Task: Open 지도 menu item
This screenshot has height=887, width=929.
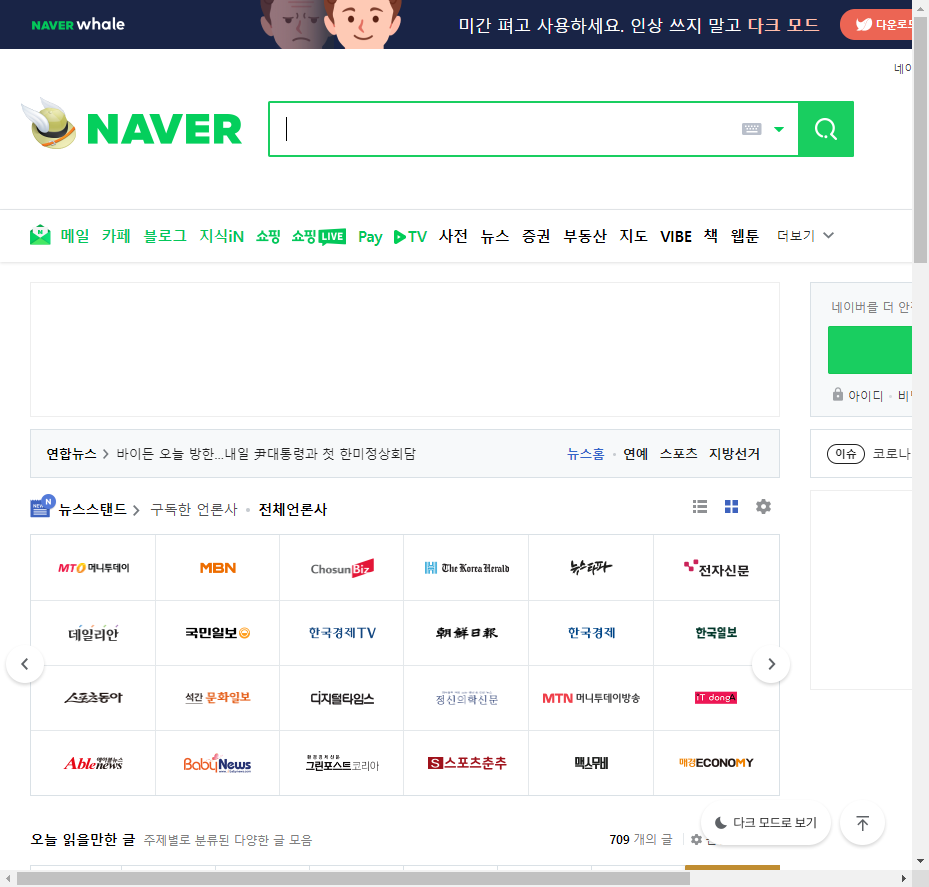Action: click(633, 236)
